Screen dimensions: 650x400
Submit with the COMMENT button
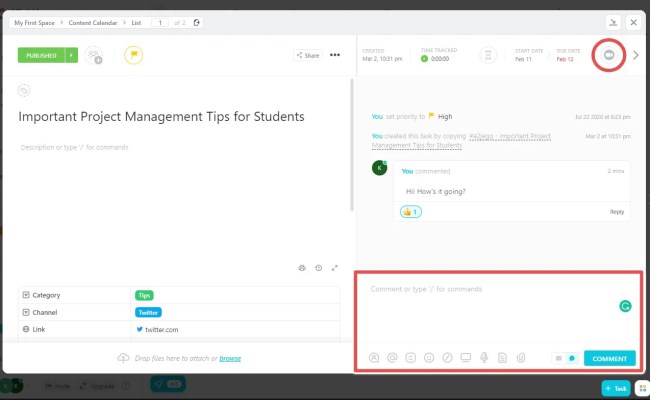coord(609,358)
